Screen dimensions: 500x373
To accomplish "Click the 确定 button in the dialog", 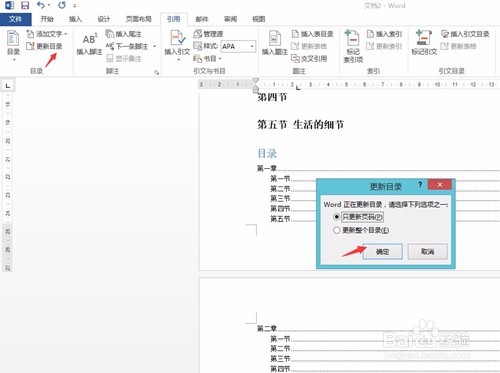I will [x=382, y=251].
